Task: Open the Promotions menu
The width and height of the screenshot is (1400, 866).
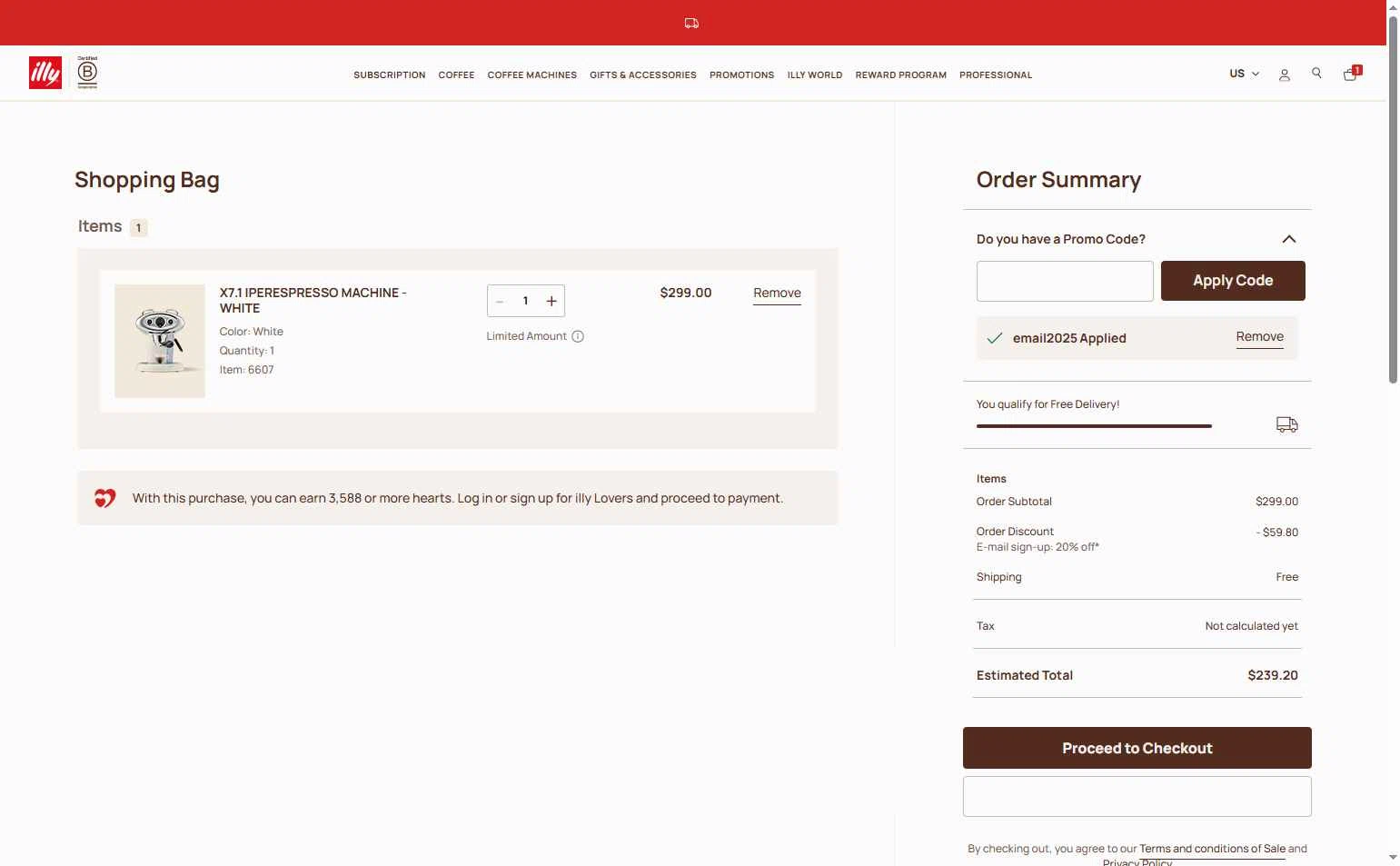Action: 742,75
